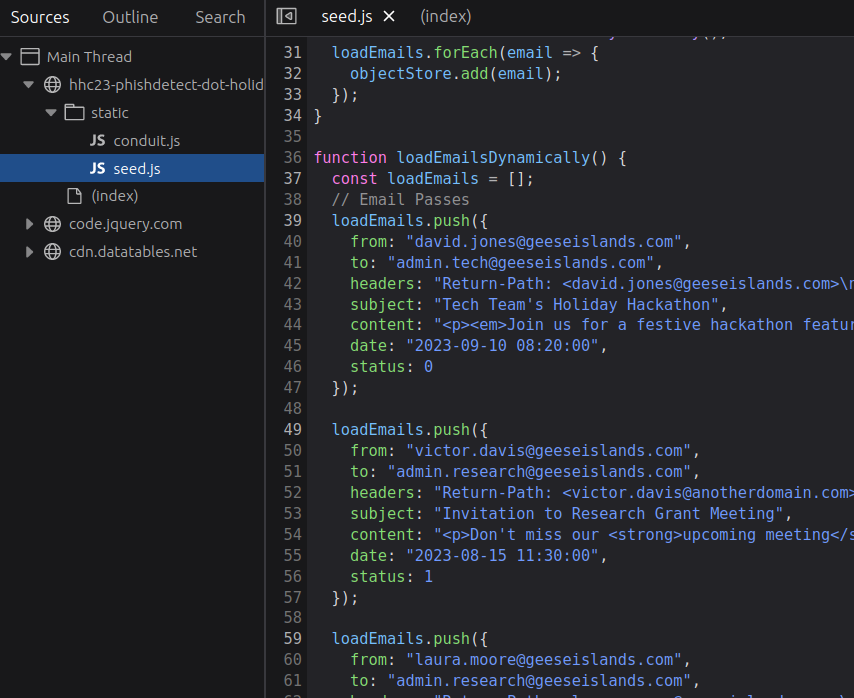Click the Main Thread window icon
This screenshot has height=698, width=854.
pos(30,57)
